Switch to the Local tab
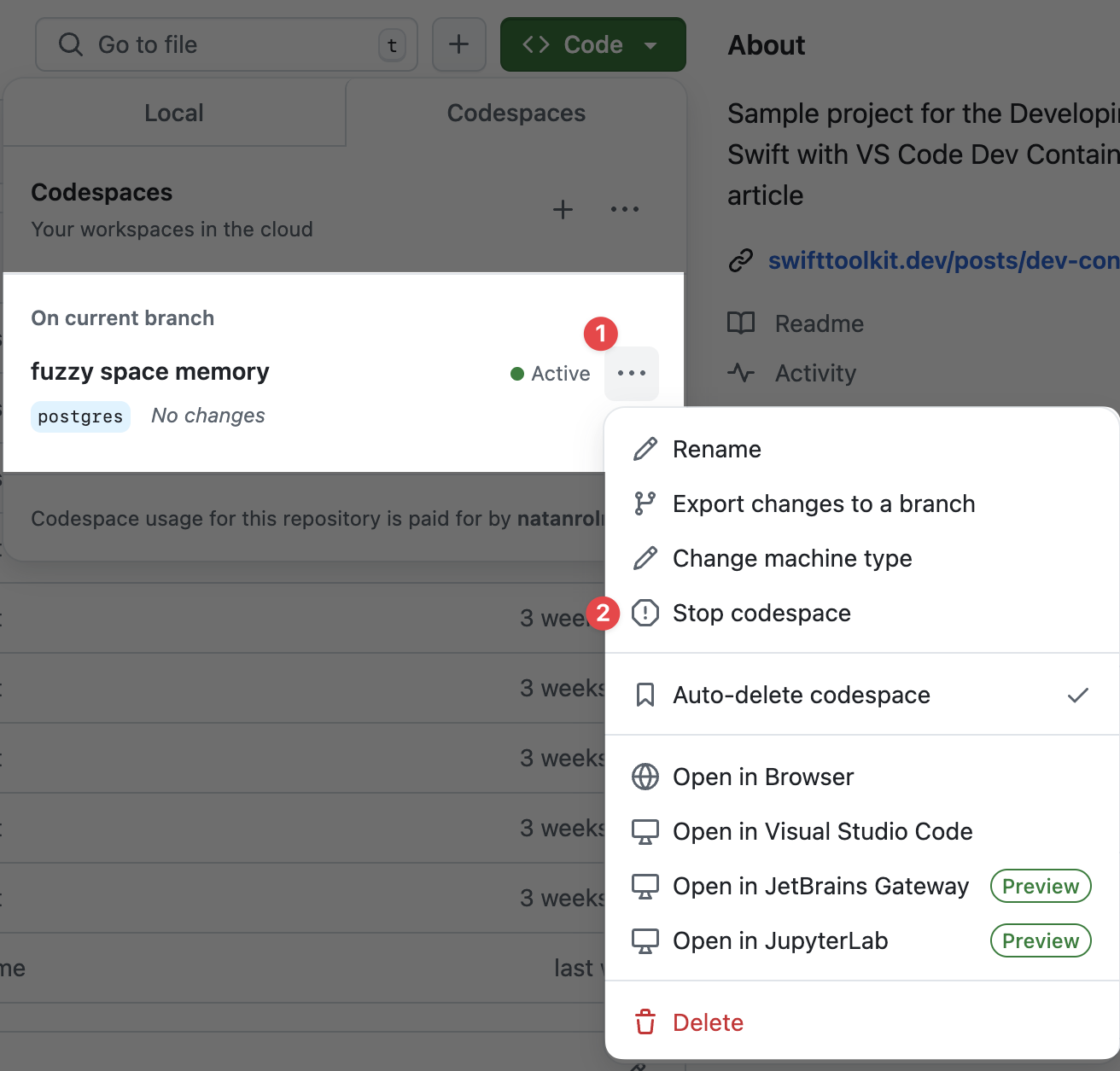 pos(174,113)
